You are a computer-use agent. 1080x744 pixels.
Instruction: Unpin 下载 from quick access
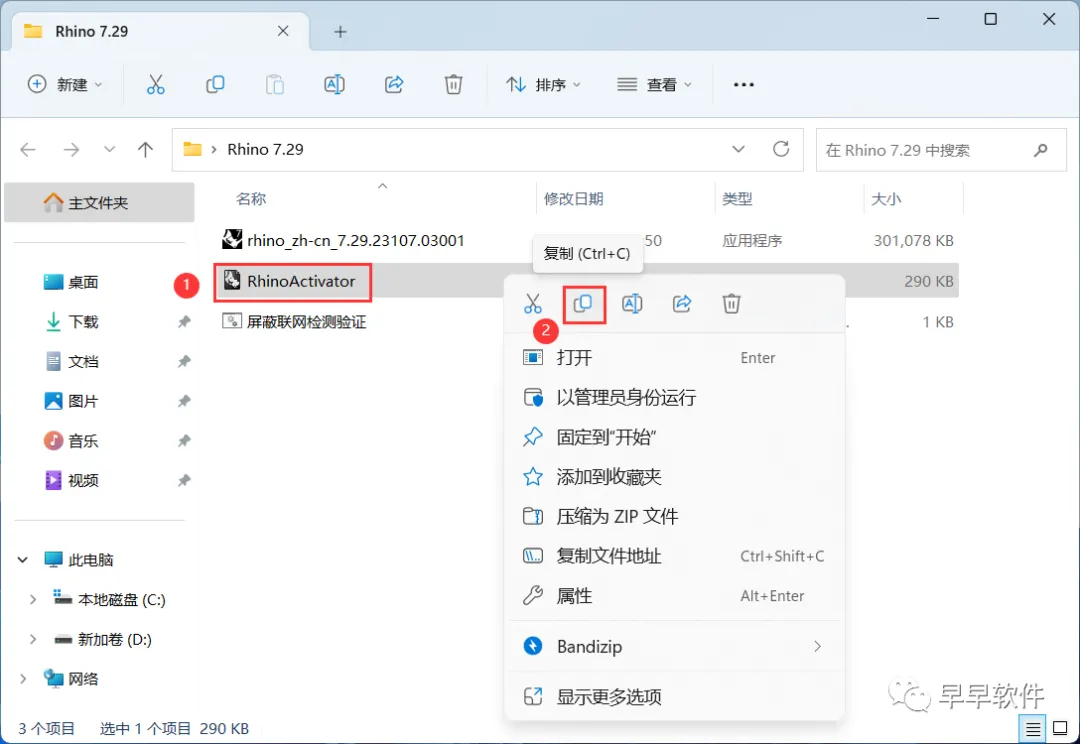click(x=184, y=322)
